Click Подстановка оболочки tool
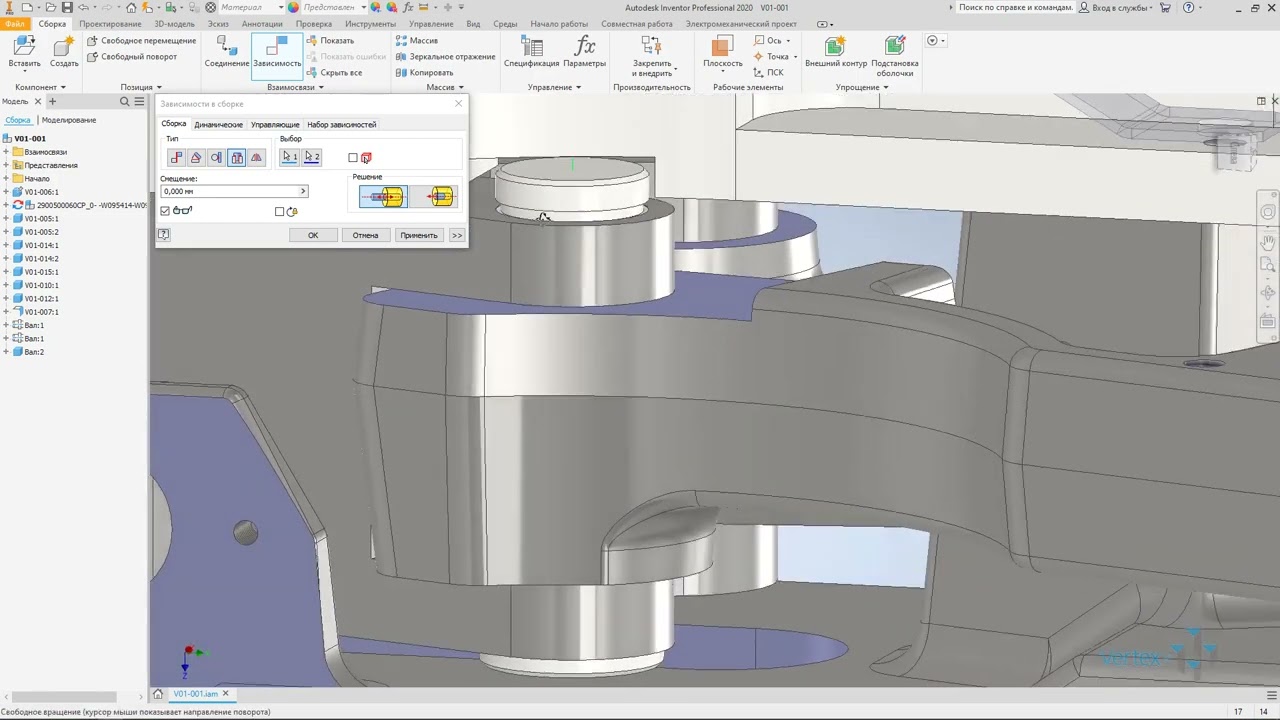 pos(895,57)
